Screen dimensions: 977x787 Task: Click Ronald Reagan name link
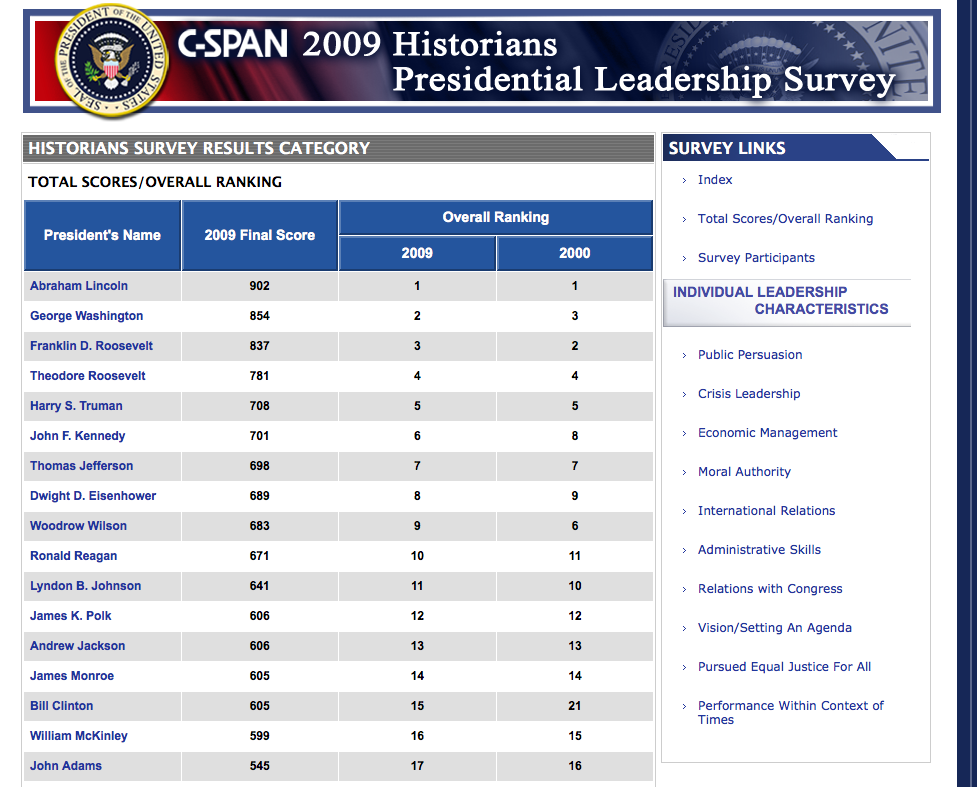[74, 556]
